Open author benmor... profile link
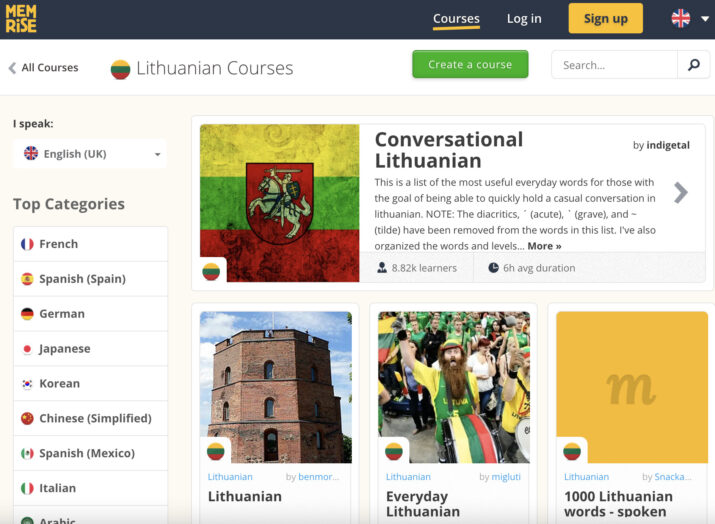 coord(319,477)
